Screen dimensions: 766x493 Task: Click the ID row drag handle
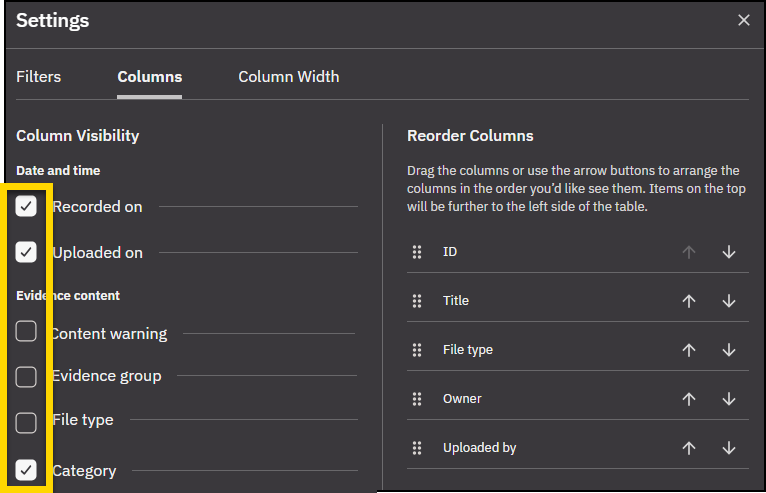pos(417,252)
